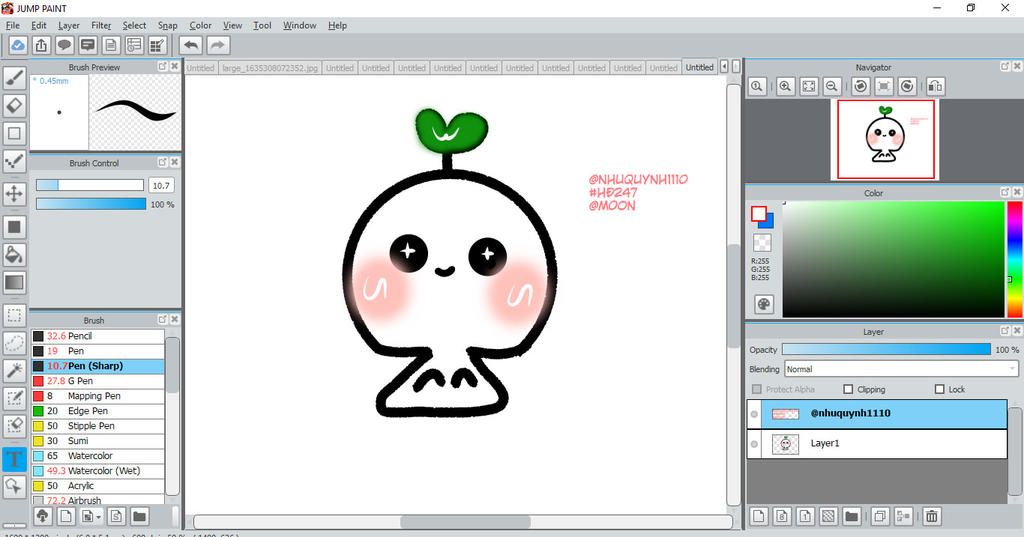Pick a hue on the rainbow hue bar
Image resolution: width=1024 pixels, height=537 pixels.
point(1014,259)
